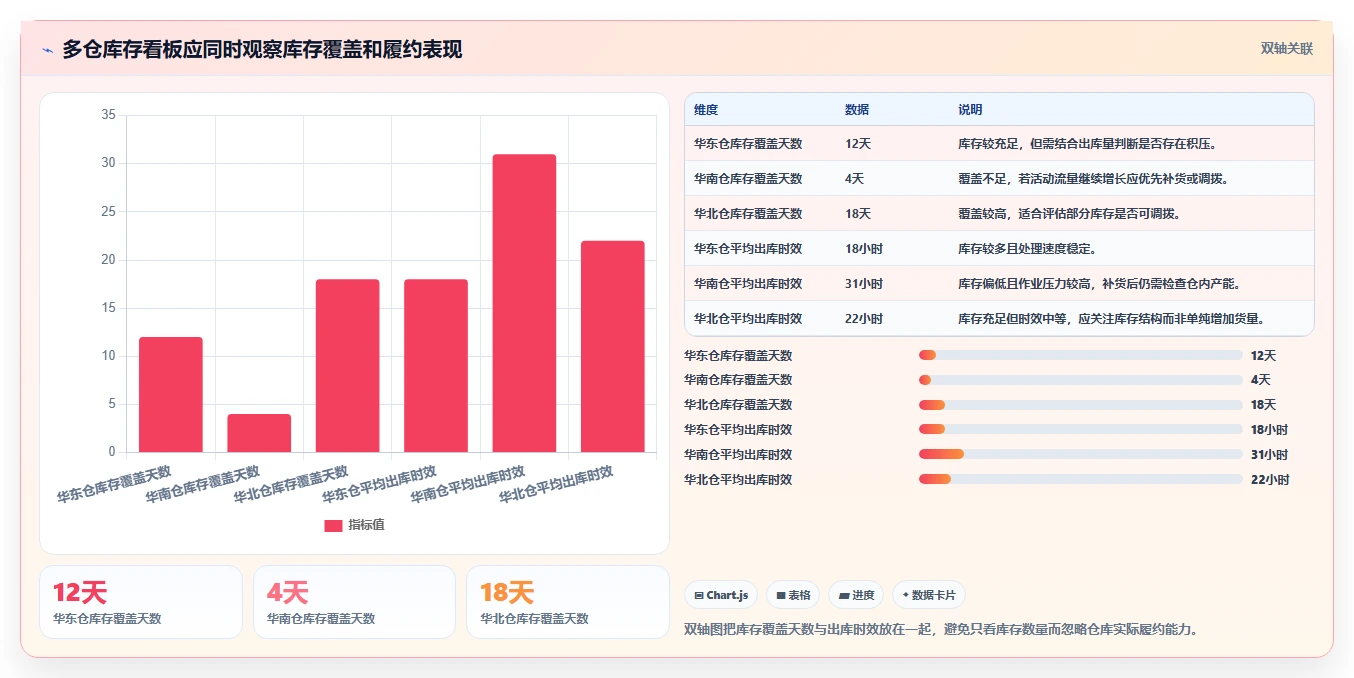The image size is (1354, 678).
Task: Select the 华东仓平均出库时效 table row label
Action: (x=748, y=249)
